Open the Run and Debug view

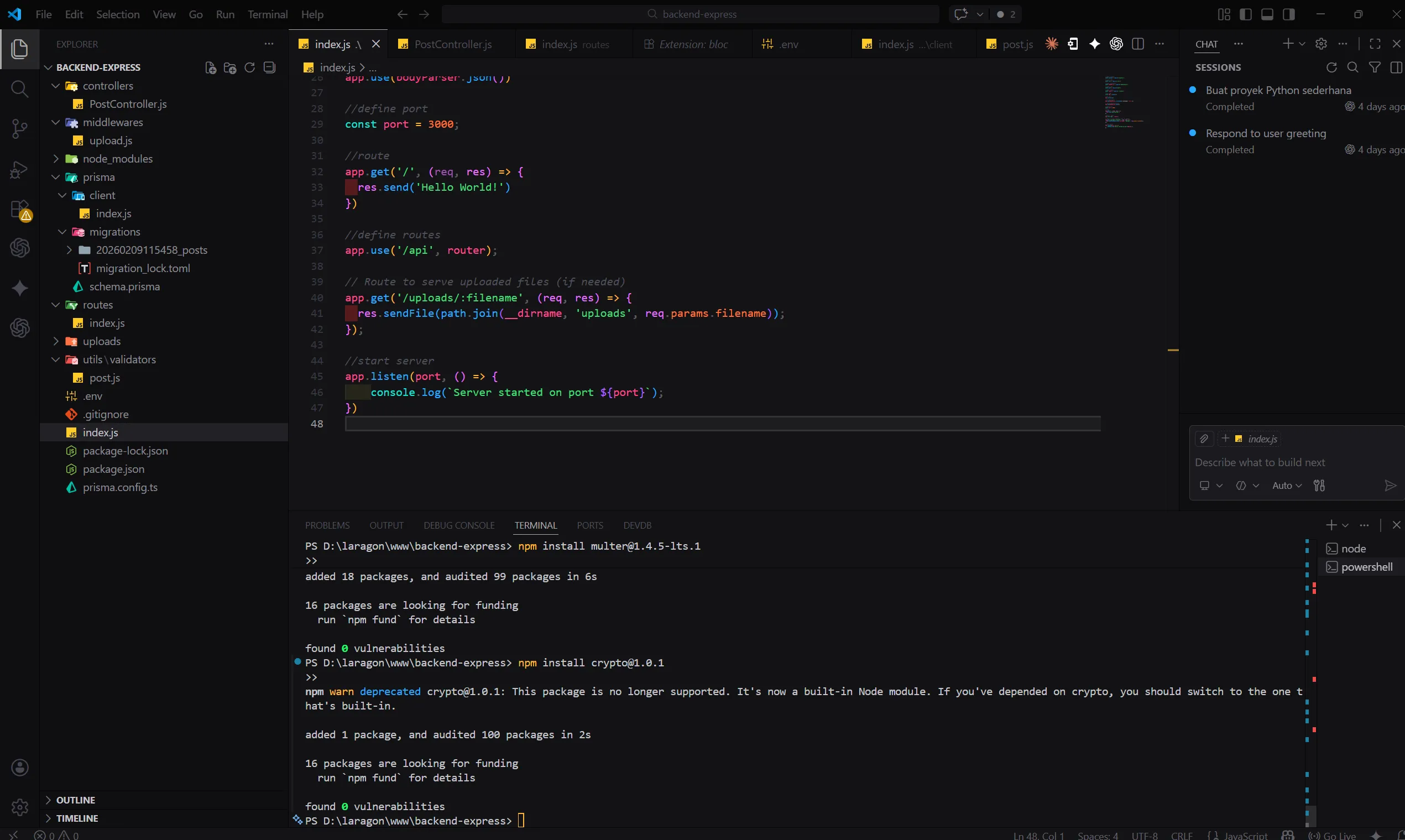point(20,169)
